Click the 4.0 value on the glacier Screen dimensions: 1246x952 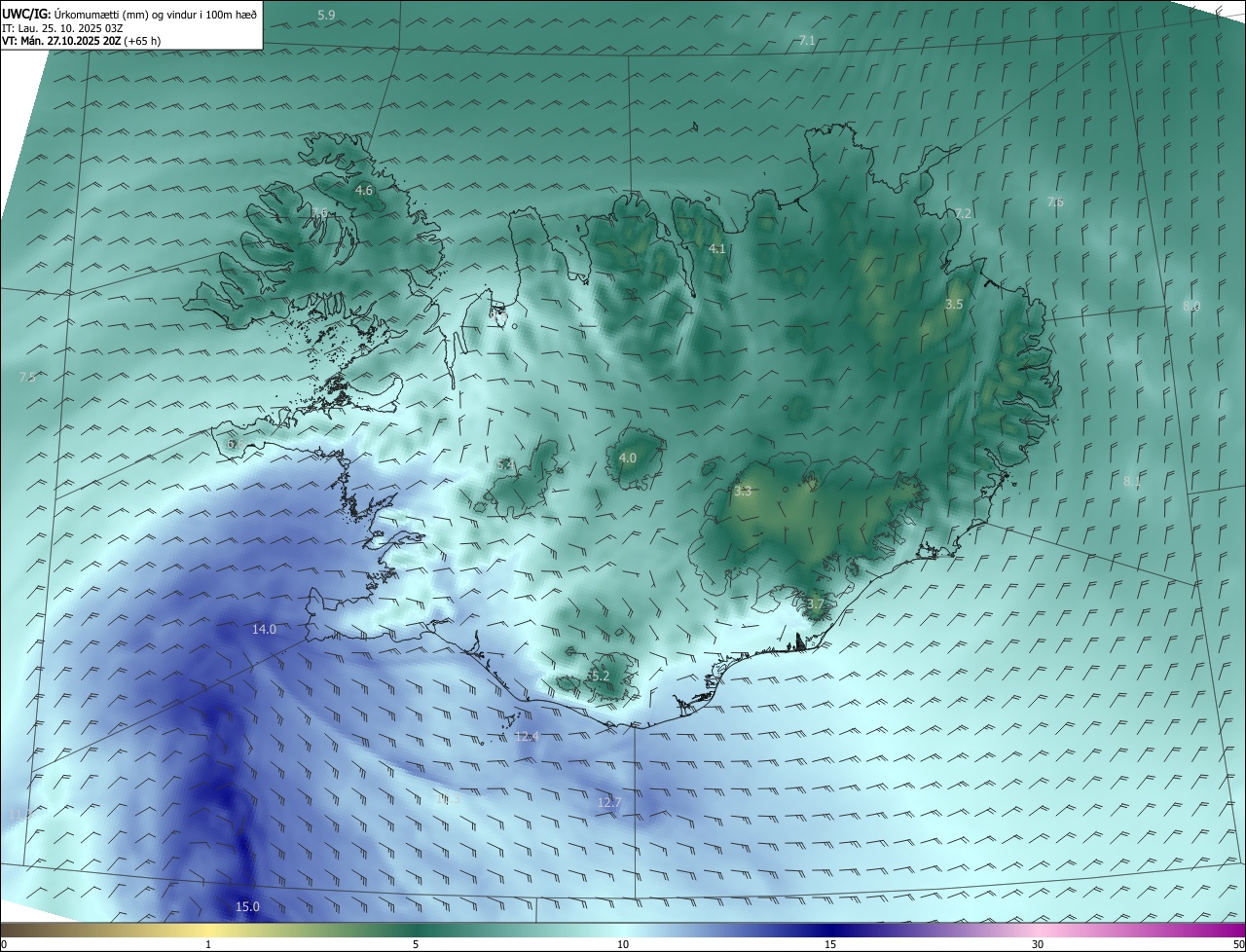point(628,458)
